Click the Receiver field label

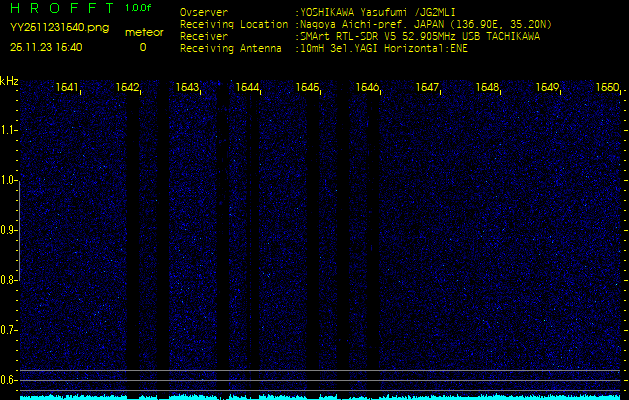(x=204, y=37)
